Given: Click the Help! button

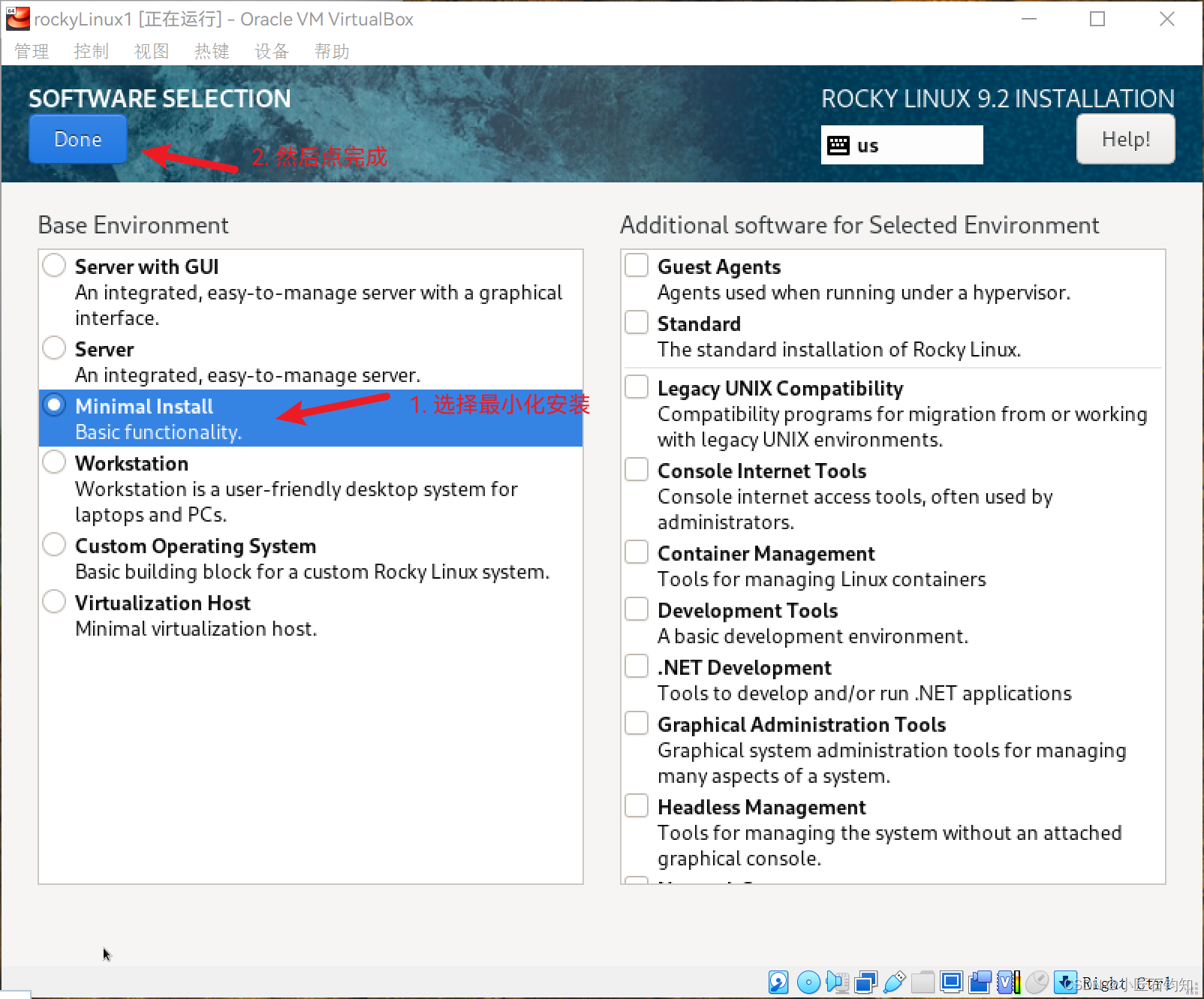Looking at the screenshot, I should coord(1126,140).
